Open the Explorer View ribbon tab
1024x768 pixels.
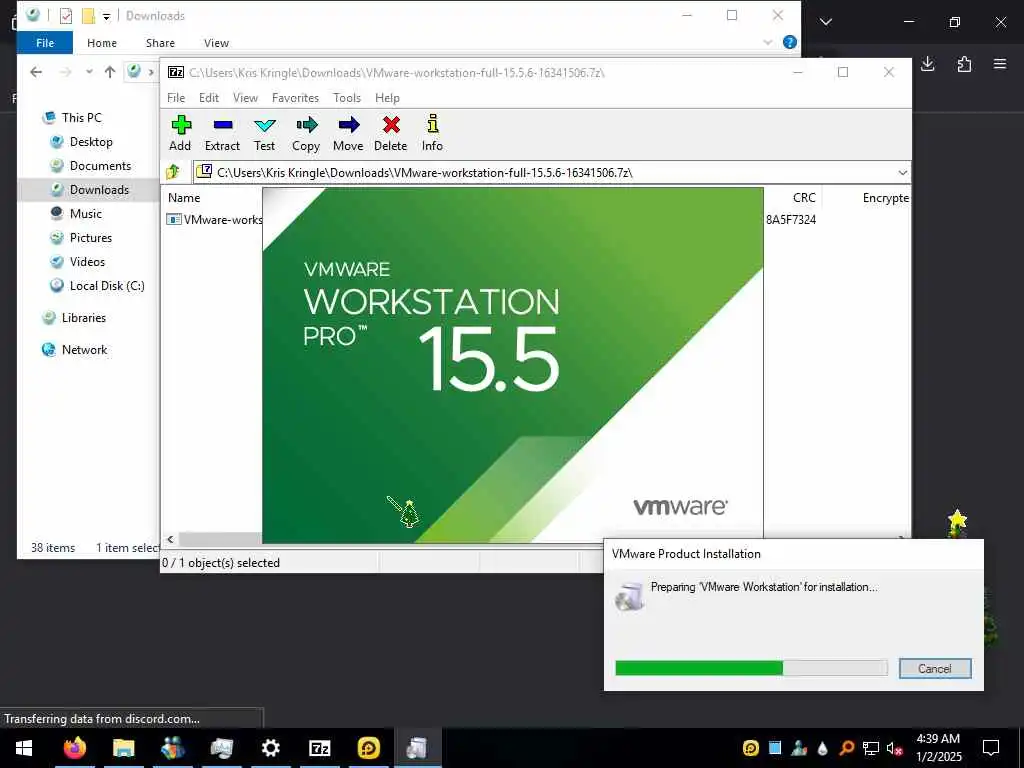point(216,43)
